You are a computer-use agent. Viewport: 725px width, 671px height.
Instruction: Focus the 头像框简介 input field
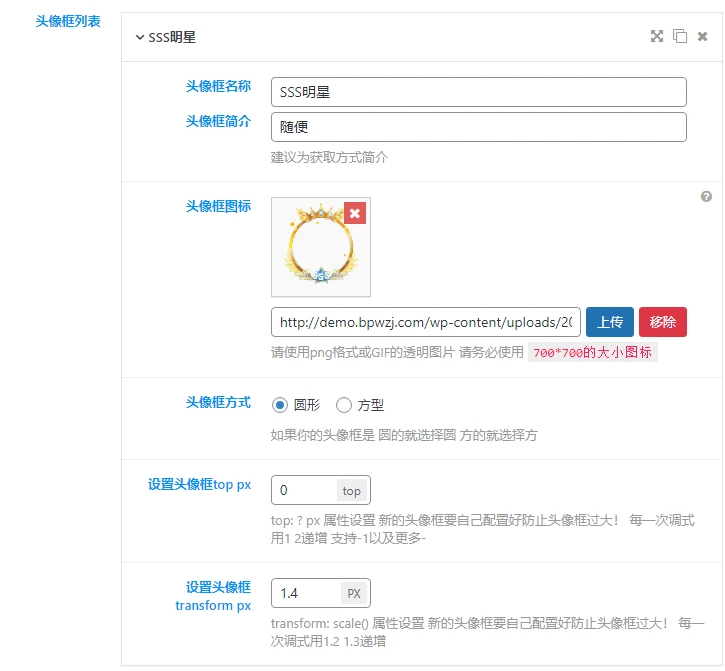478,127
